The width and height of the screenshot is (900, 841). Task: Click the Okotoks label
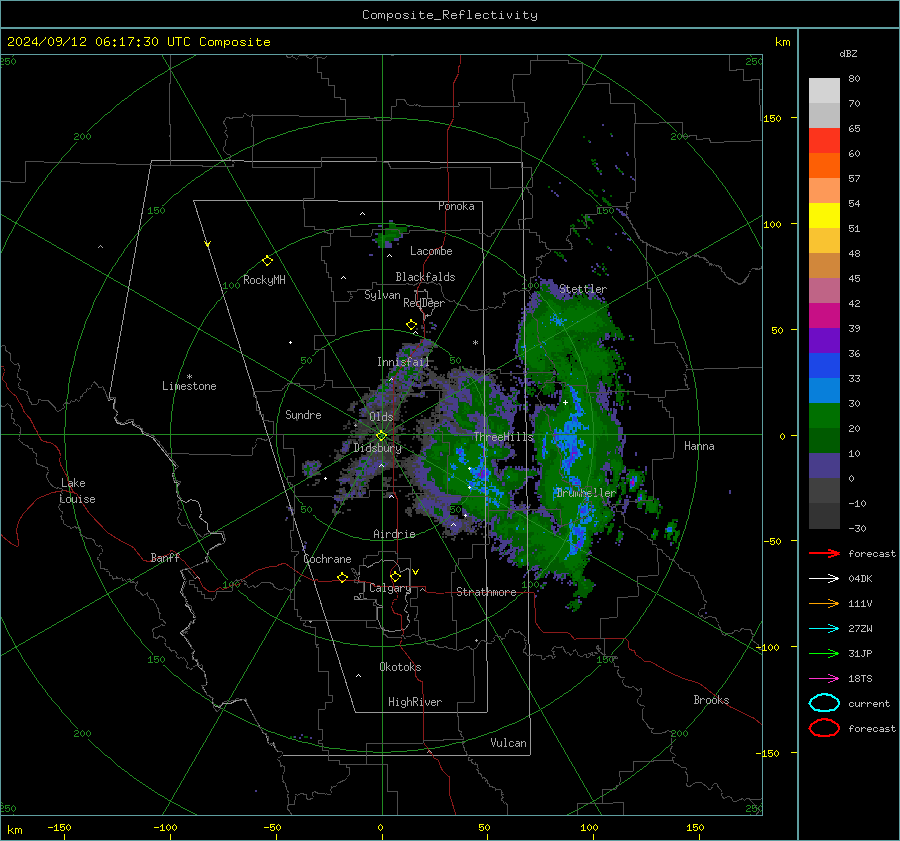click(400, 666)
